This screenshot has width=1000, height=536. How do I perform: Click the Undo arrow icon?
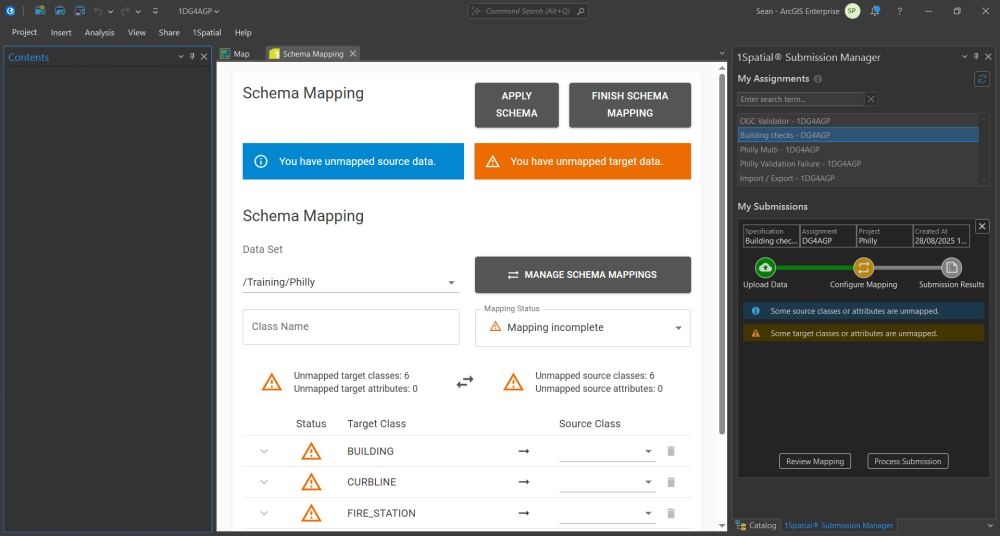(x=98, y=11)
